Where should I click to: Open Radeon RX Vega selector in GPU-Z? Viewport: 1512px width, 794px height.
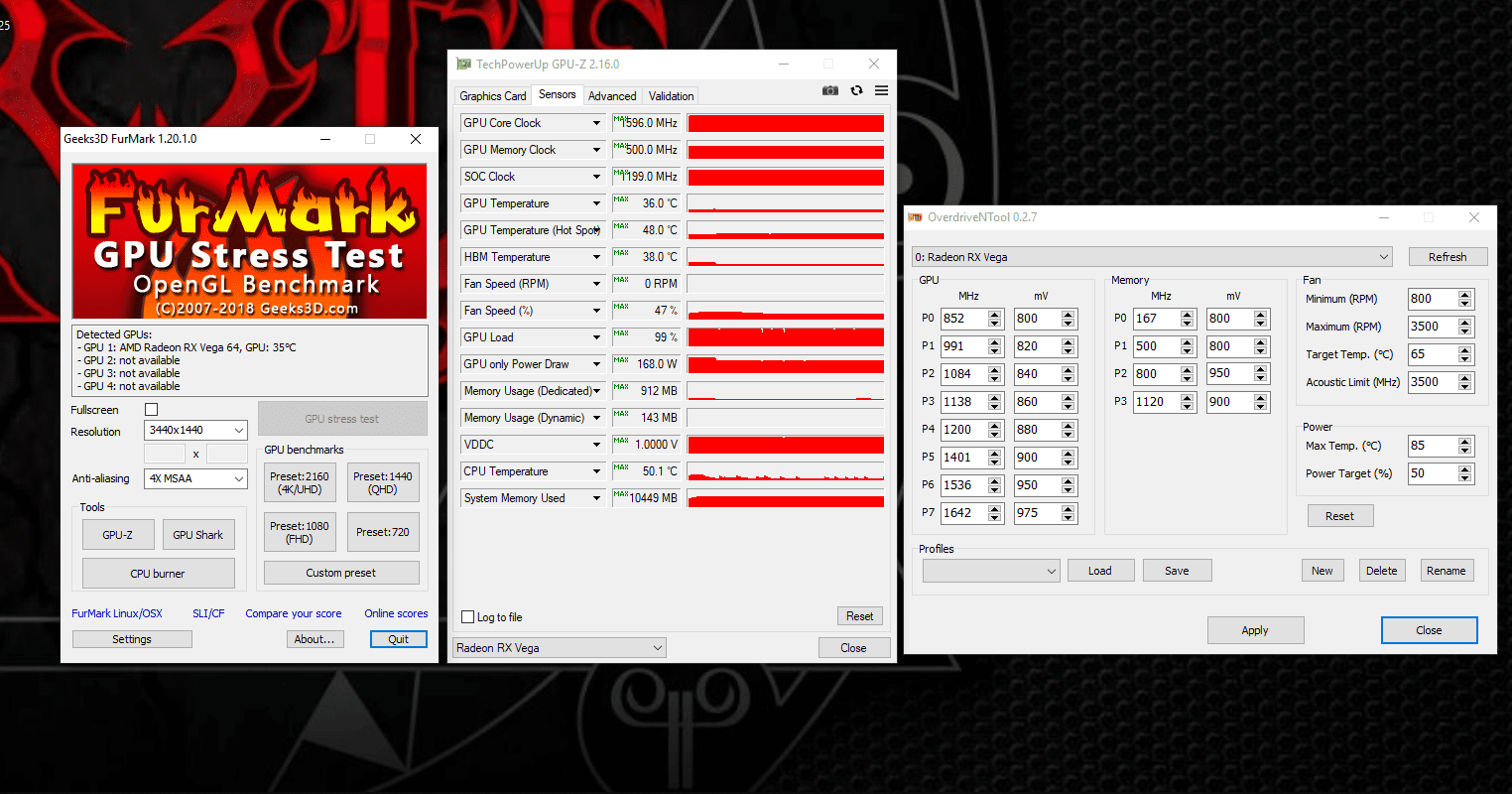click(x=560, y=648)
